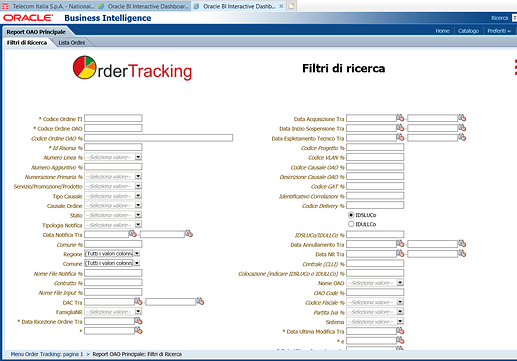
Task: Open calendar for Data Notifica Tra start date
Action: [x=133, y=234]
